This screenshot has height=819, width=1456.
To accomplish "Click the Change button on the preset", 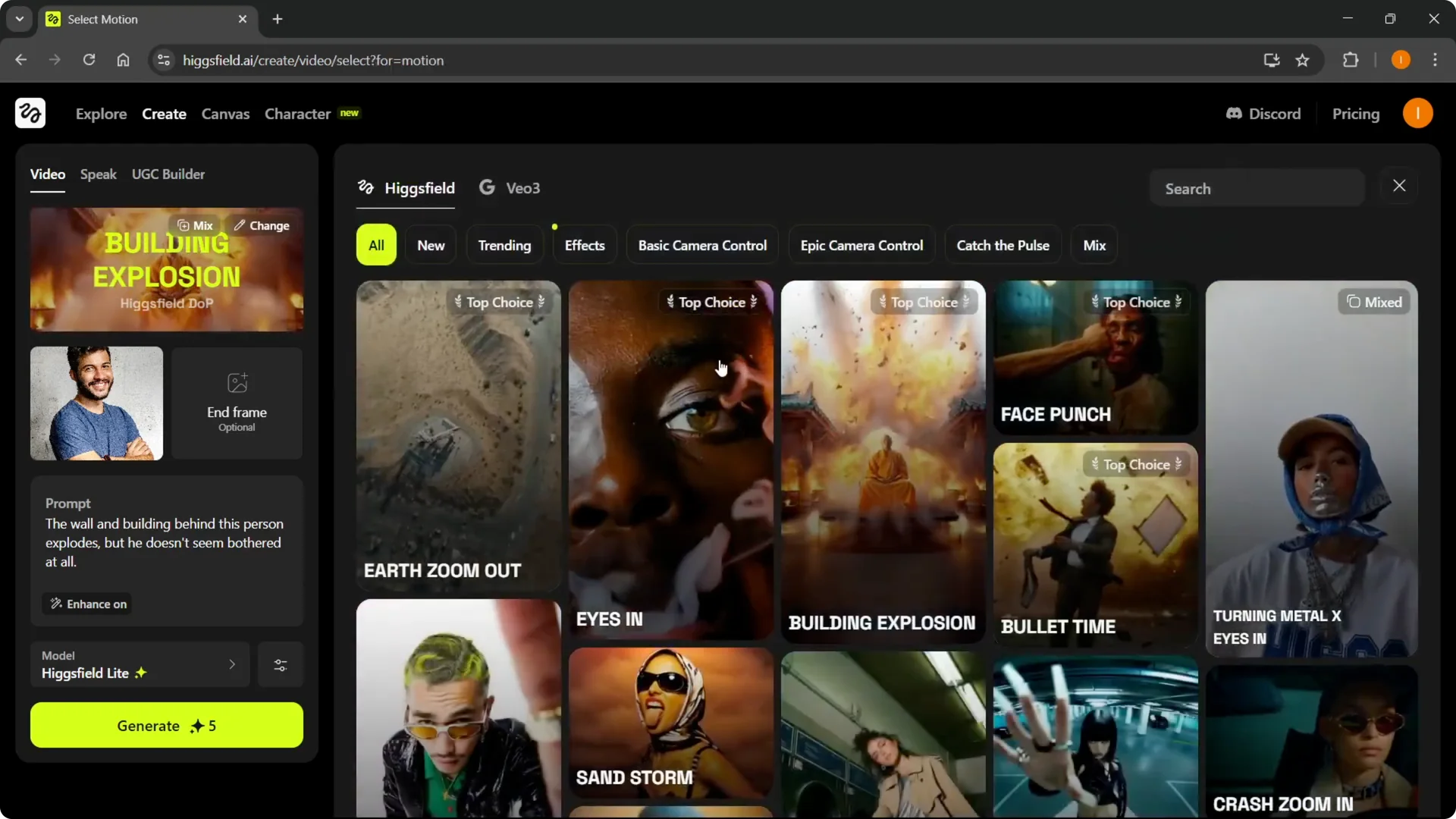I will [262, 225].
